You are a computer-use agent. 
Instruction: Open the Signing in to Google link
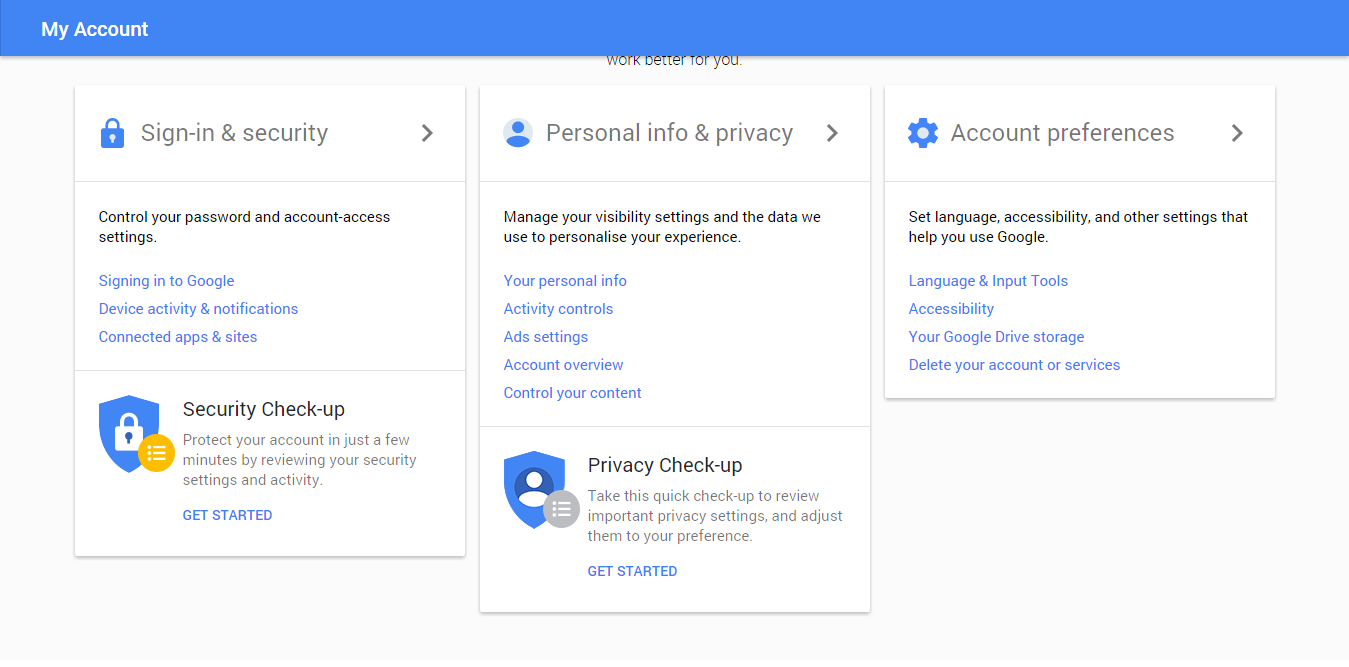166,281
